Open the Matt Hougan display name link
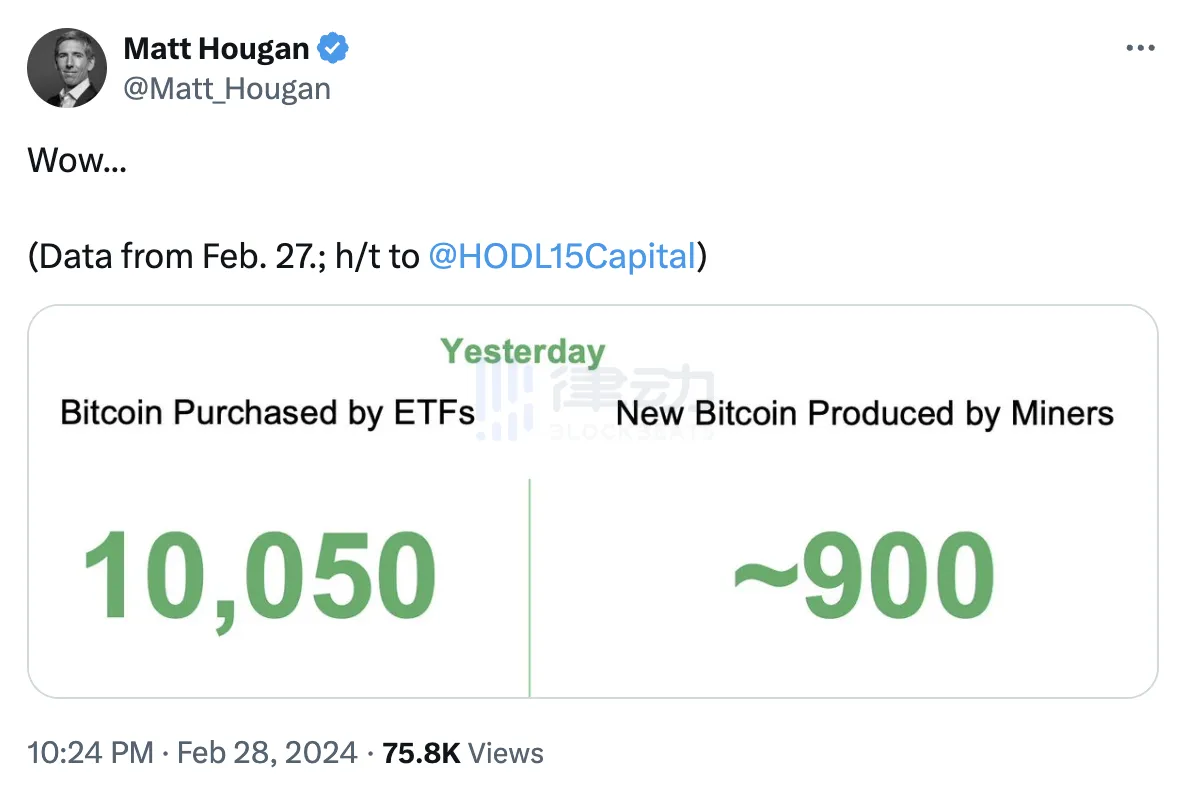Image resolution: width=1190 pixels, height=796 pixels. click(216, 48)
